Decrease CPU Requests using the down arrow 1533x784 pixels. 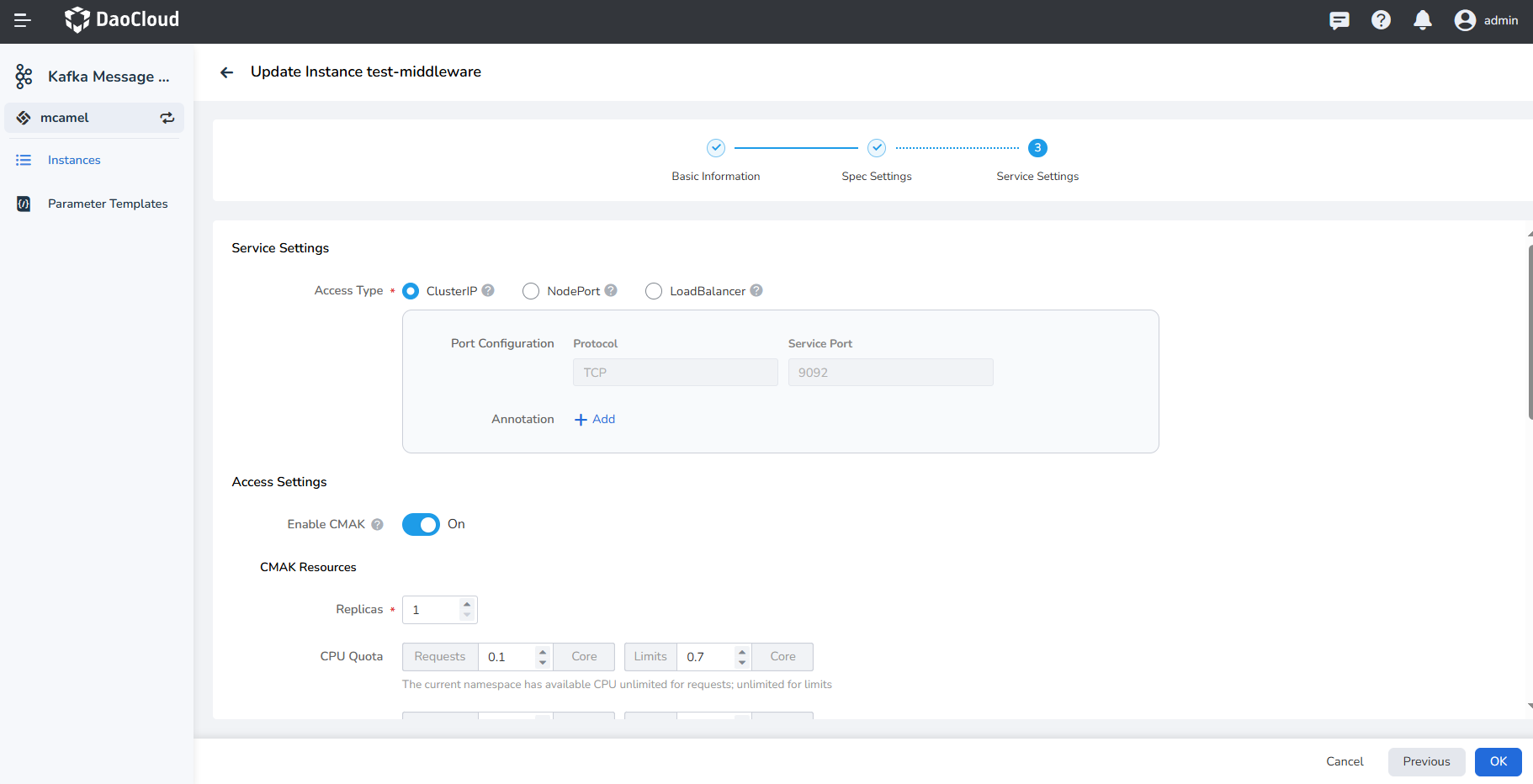(x=543, y=663)
